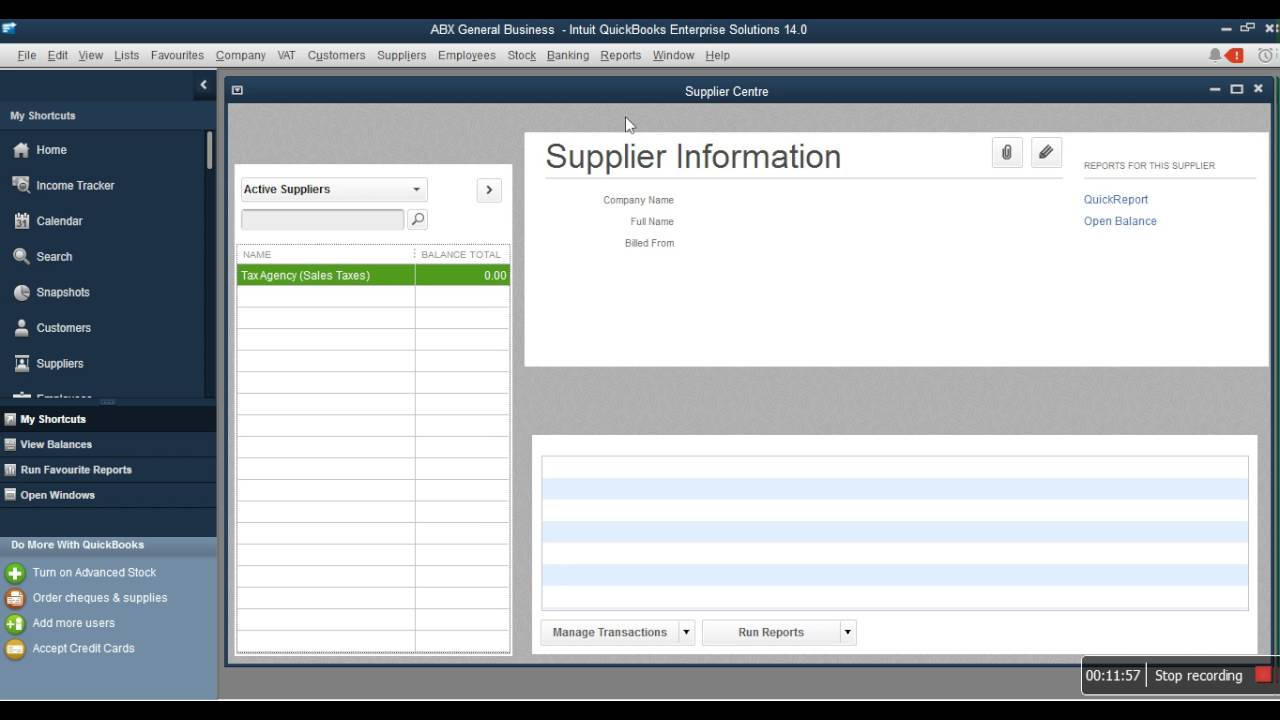Select the My Shortcuts tab
The width and height of the screenshot is (1280, 720).
(108, 419)
